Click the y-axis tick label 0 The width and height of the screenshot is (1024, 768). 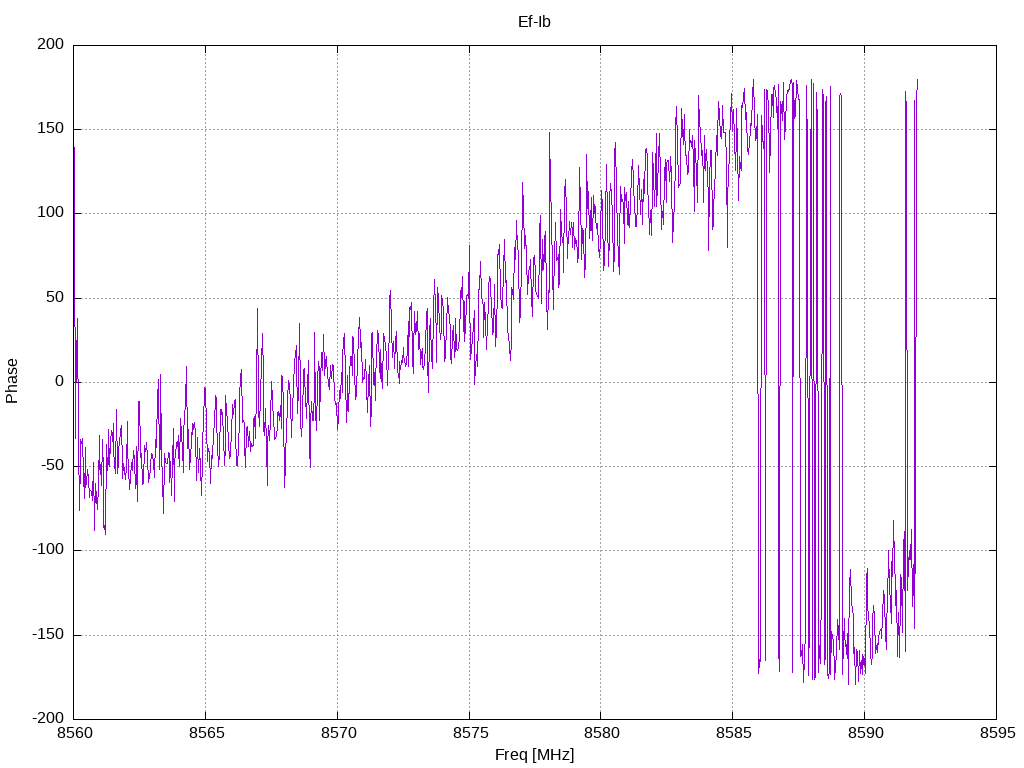tap(59, 381)
